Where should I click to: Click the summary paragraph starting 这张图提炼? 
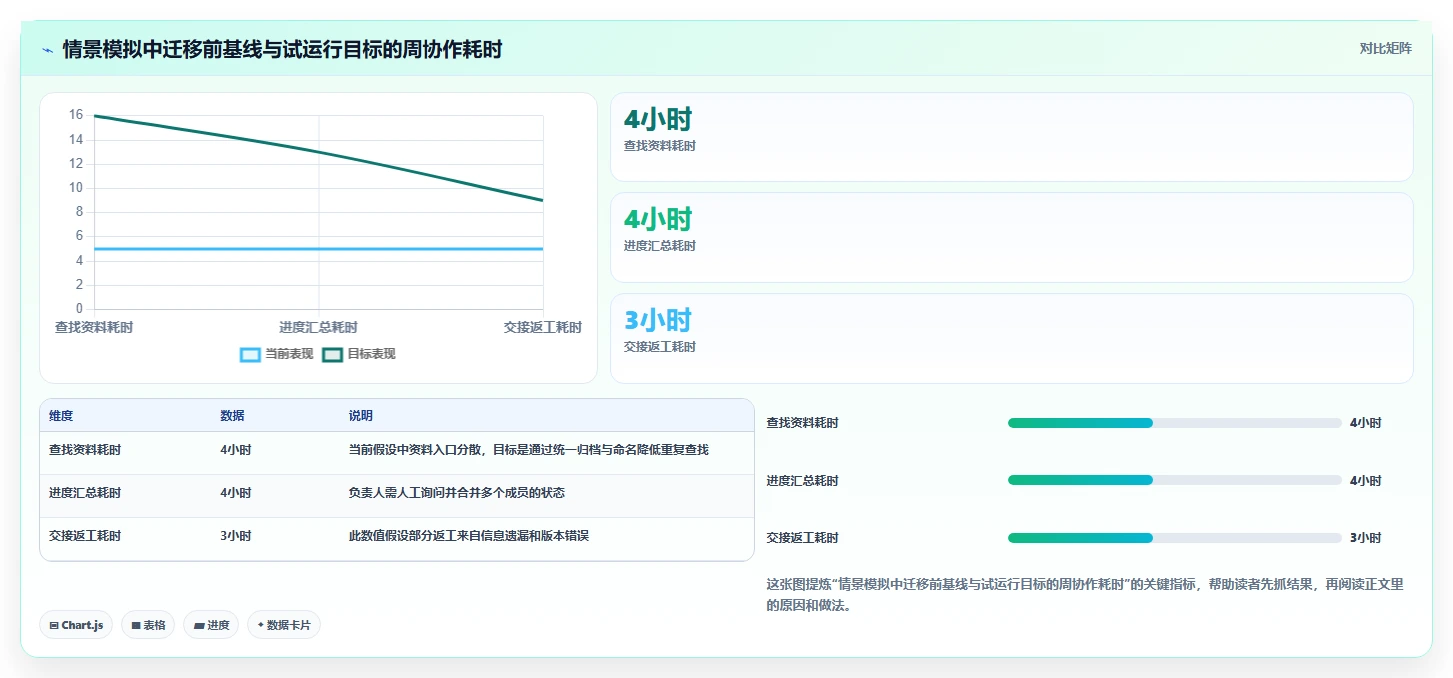(1085, 595)
